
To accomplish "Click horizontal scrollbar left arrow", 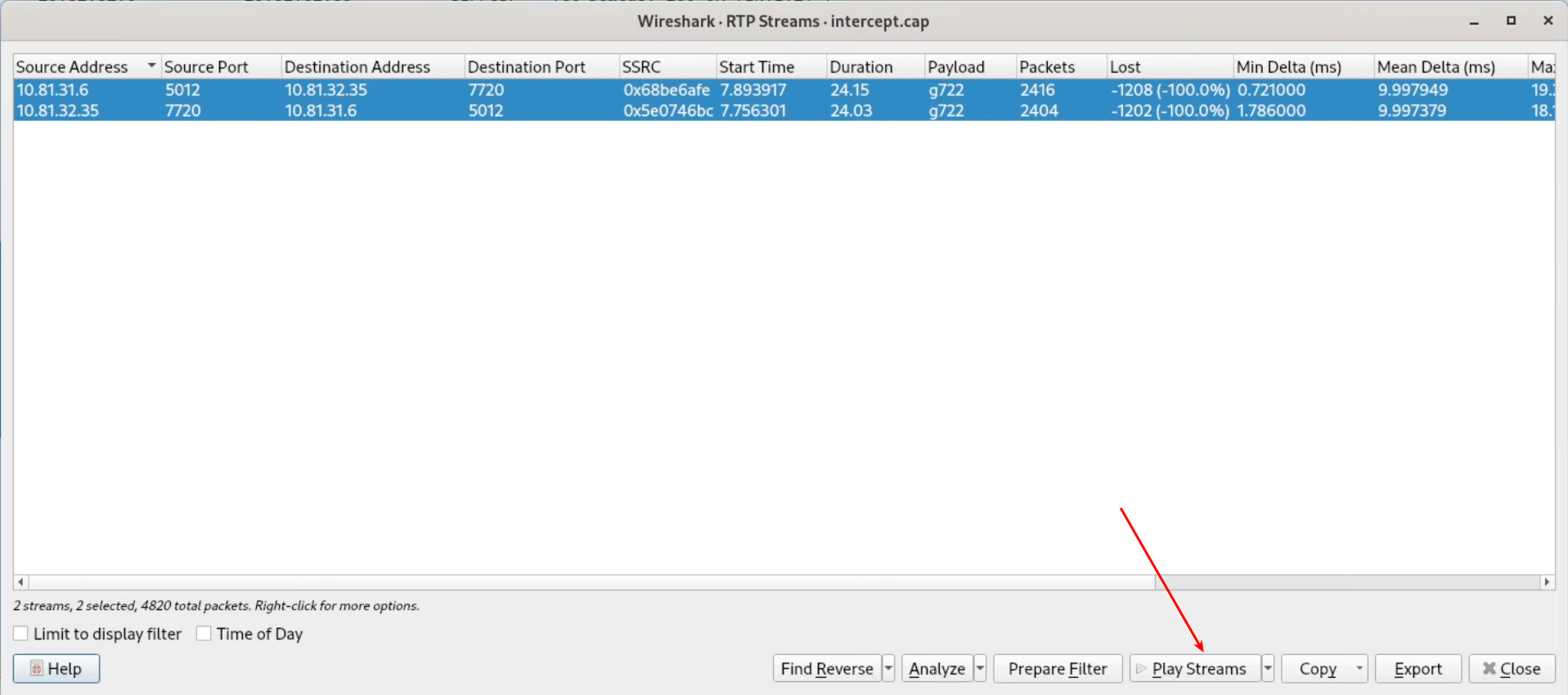I will coord(20,582).
